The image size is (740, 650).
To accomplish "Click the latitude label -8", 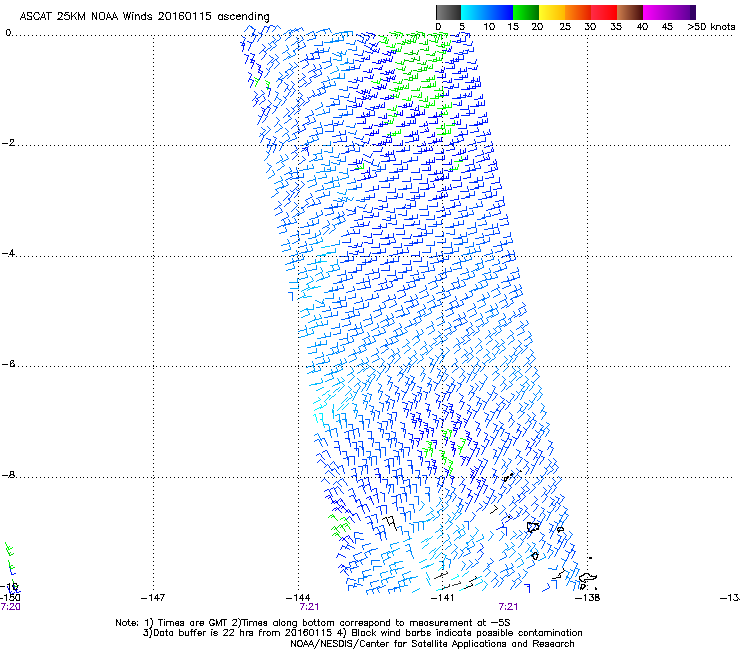I will (8, 475).
